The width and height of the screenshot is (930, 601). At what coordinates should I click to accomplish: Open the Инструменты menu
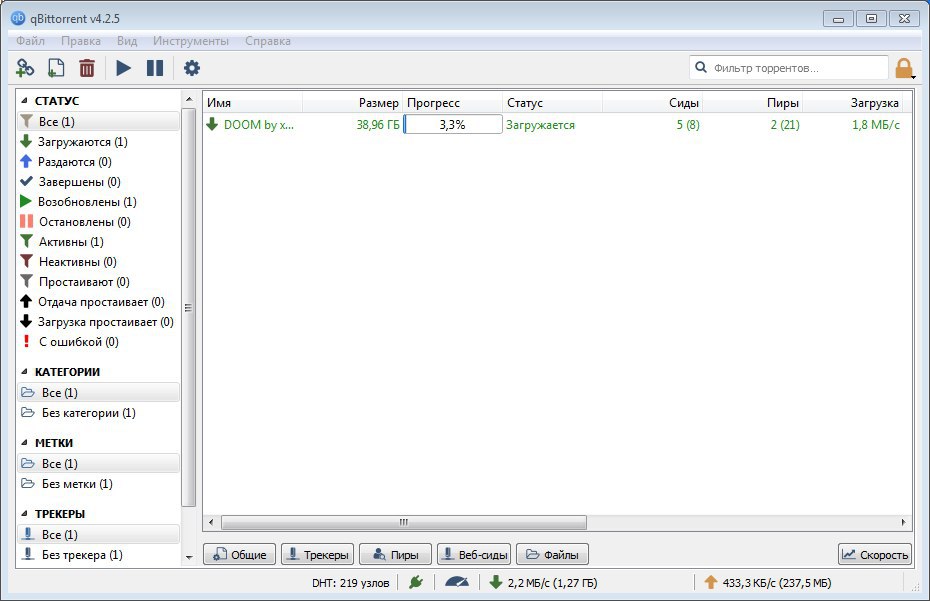[191, 41]
